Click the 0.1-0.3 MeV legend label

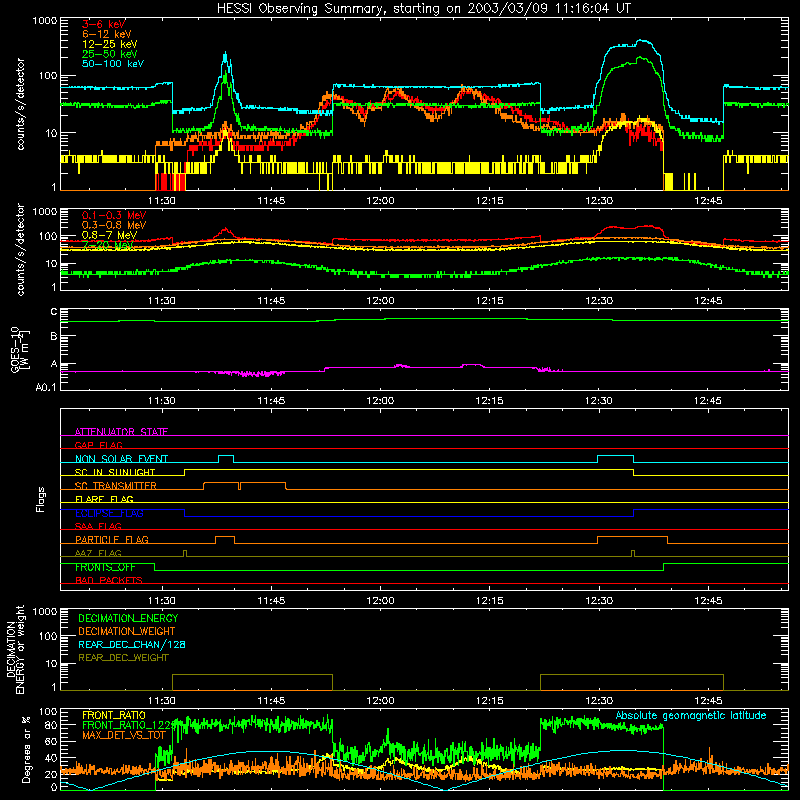coord(114,215)
